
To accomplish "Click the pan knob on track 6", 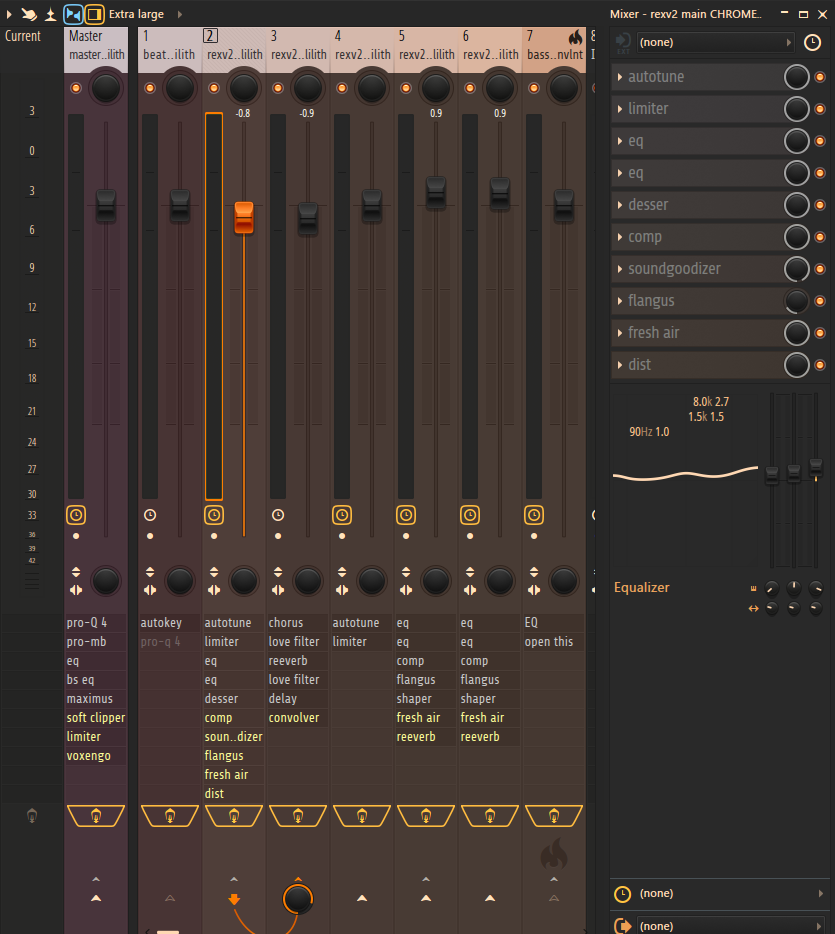I will tap(500, 88).
